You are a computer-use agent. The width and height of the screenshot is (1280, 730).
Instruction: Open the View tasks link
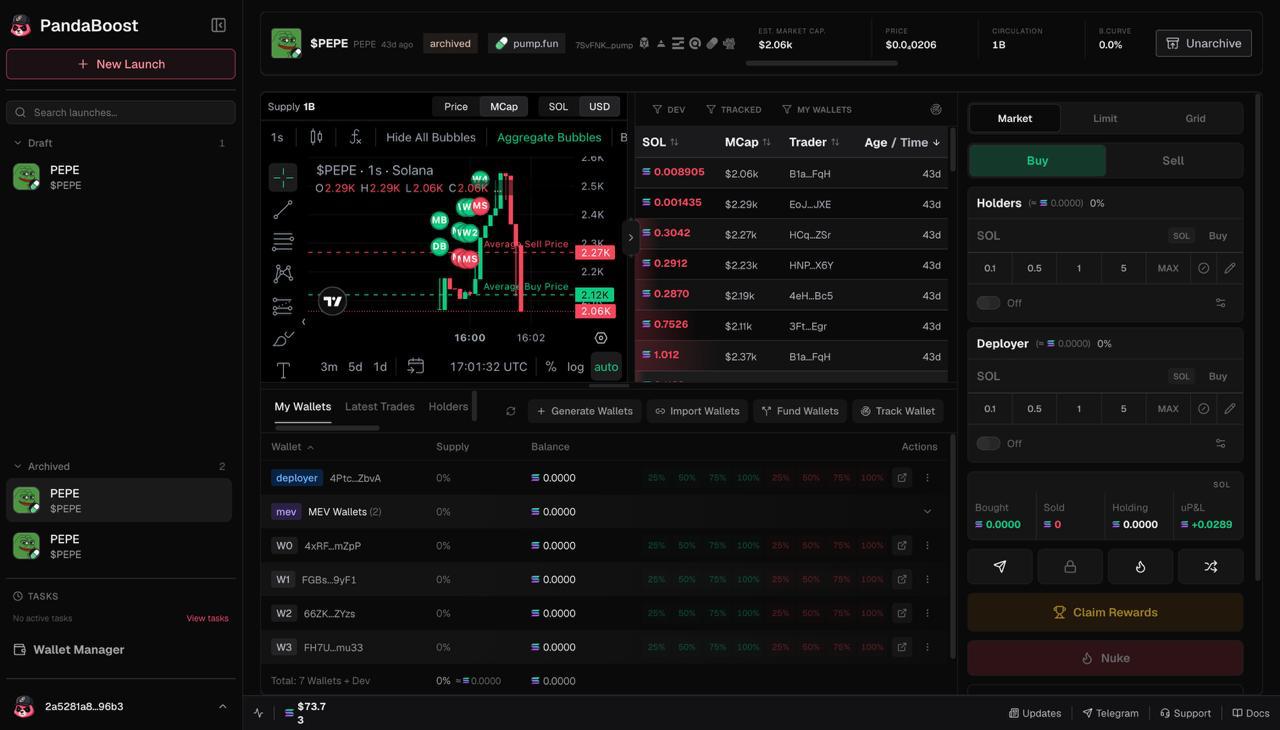click(x=207, y=618)
